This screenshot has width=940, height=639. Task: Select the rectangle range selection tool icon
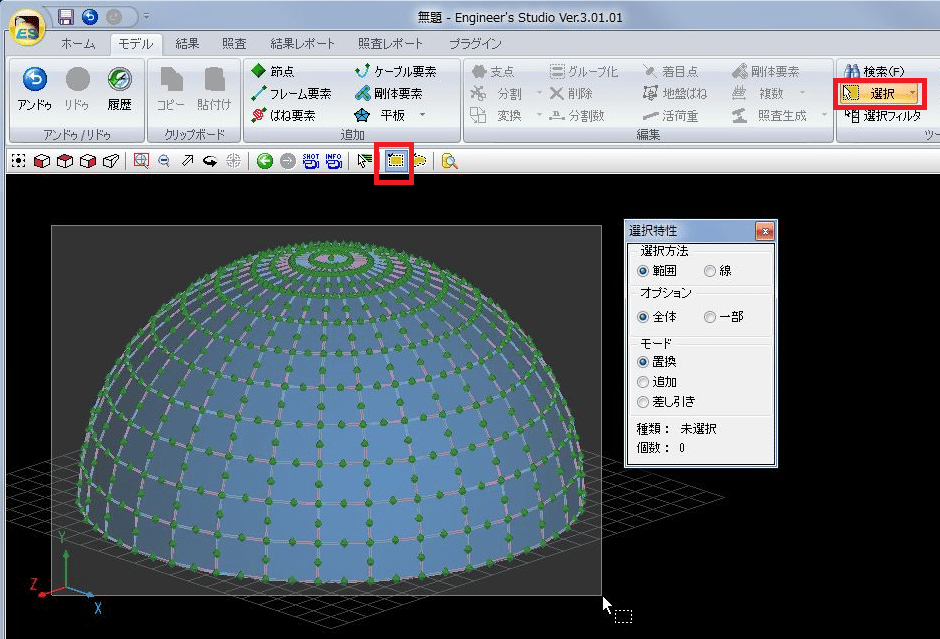point(395,161)
